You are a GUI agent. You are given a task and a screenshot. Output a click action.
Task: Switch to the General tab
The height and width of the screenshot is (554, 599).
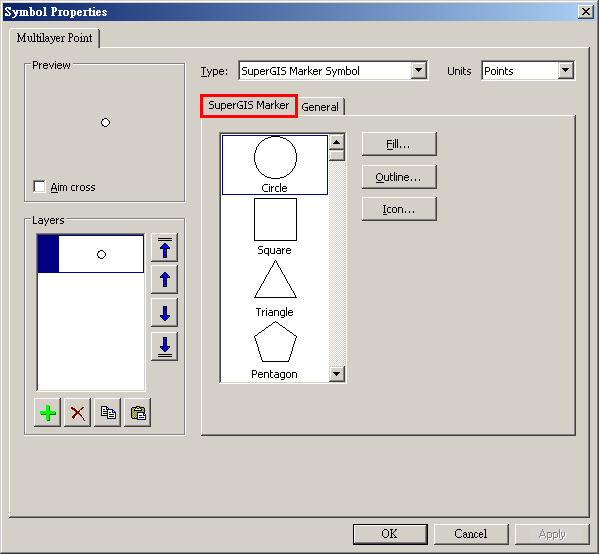point(320,107)
